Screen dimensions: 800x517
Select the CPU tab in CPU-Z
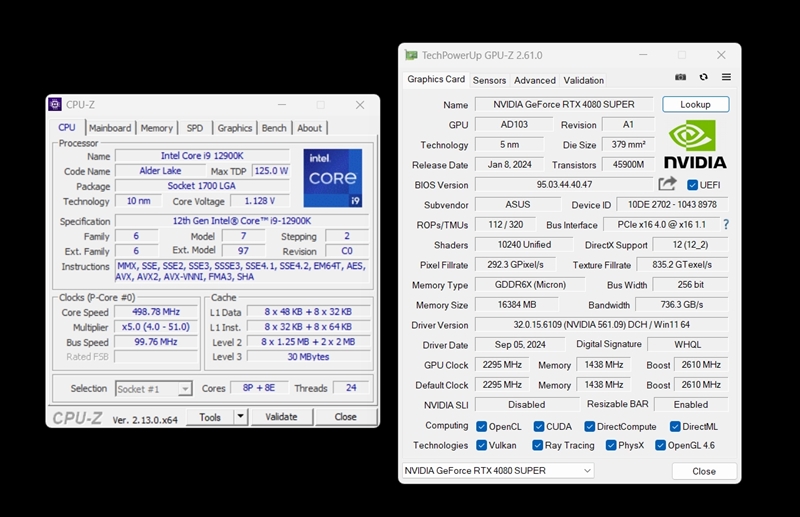(x=67, y=128)
